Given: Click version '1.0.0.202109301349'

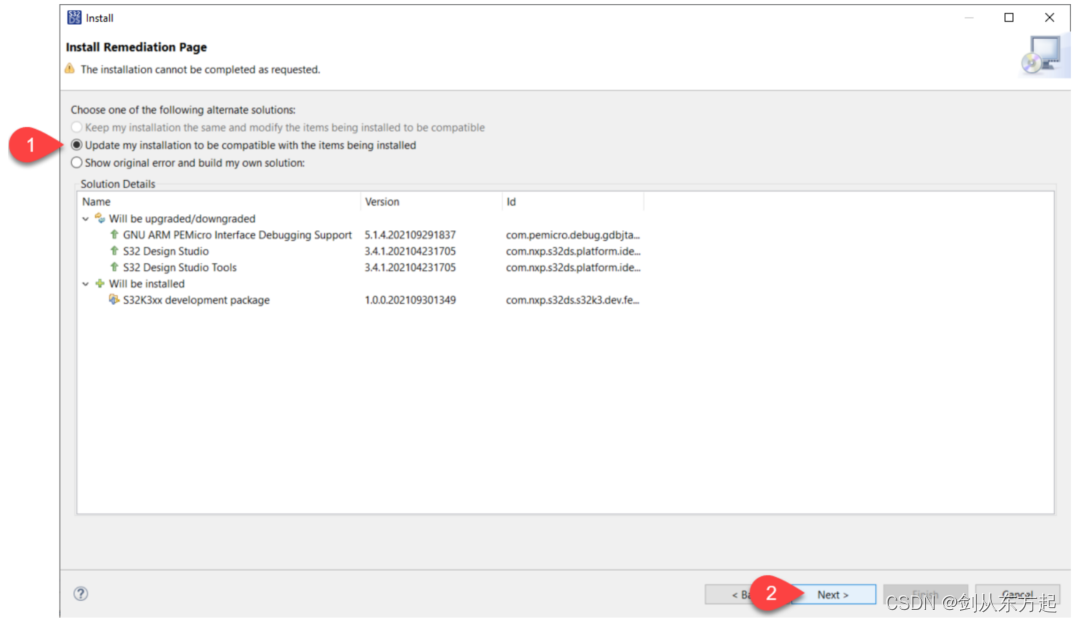Looking at the screenshot, I should coord(410,299).
